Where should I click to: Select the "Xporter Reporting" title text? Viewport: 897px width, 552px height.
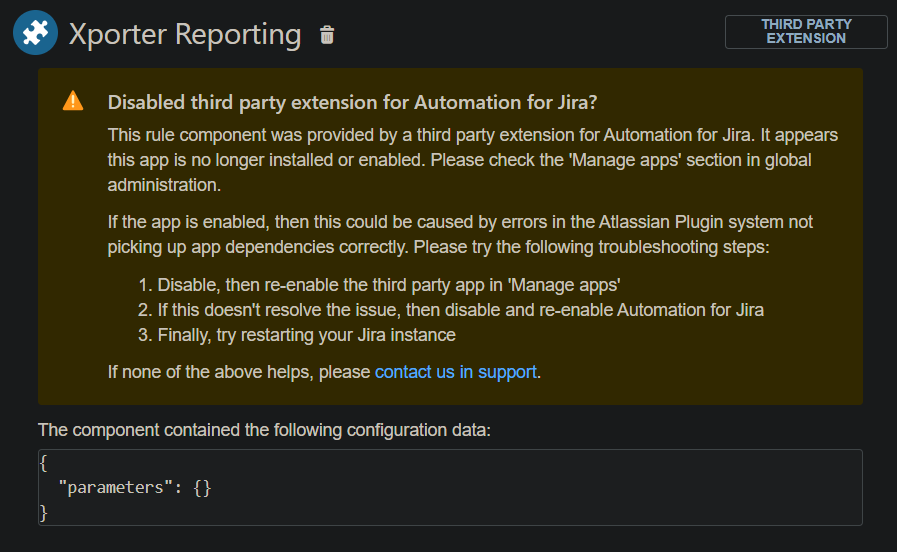pos(185,34)
